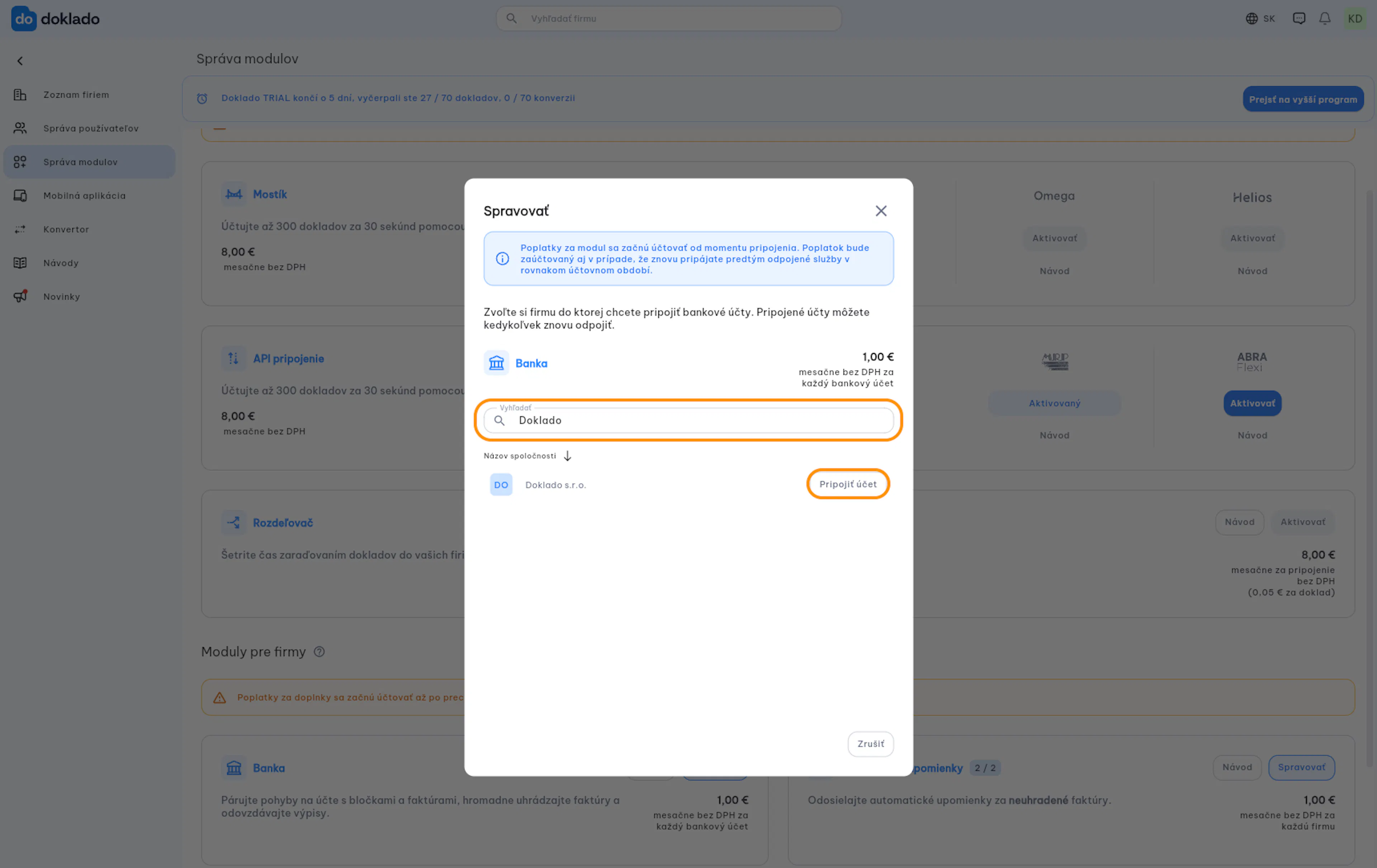Click the Aktivovaný button under MRP

click(1055, 403)
